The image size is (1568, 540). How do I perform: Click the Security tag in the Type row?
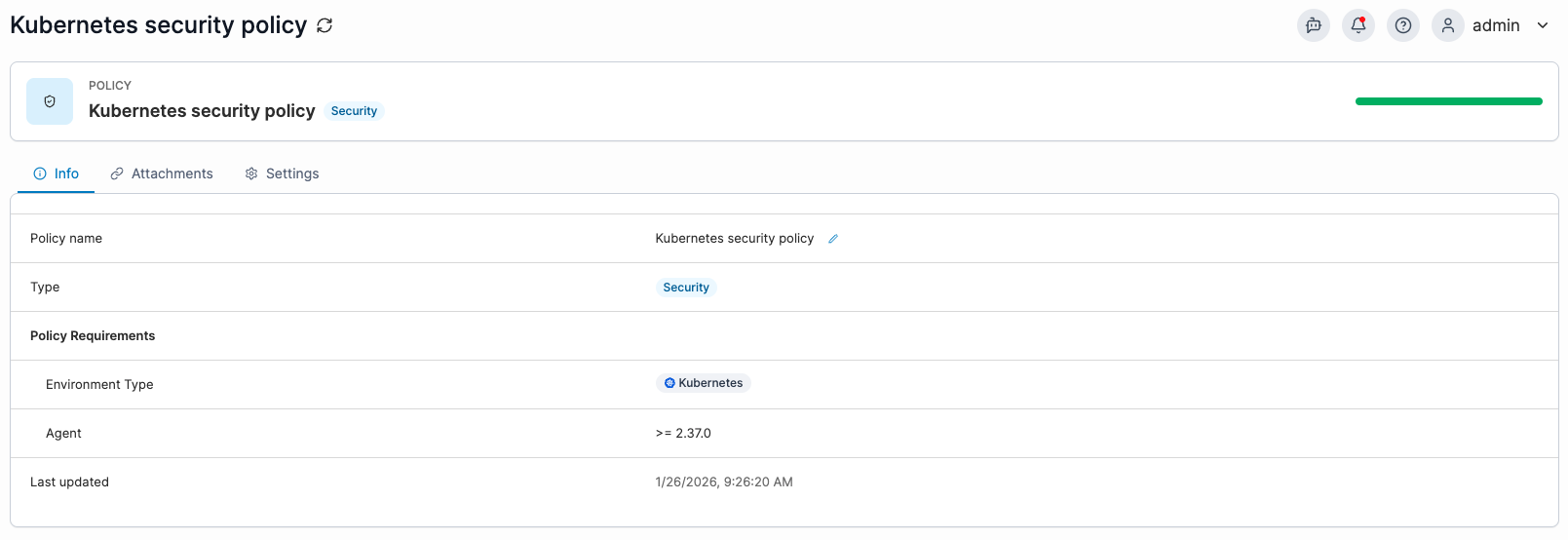click(x=686, y=288)
